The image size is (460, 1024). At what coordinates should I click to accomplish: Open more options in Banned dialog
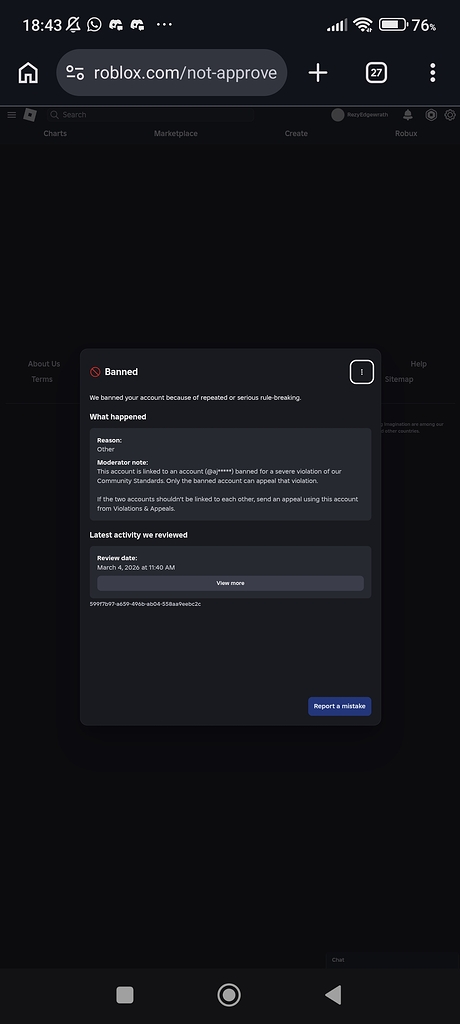362,372
